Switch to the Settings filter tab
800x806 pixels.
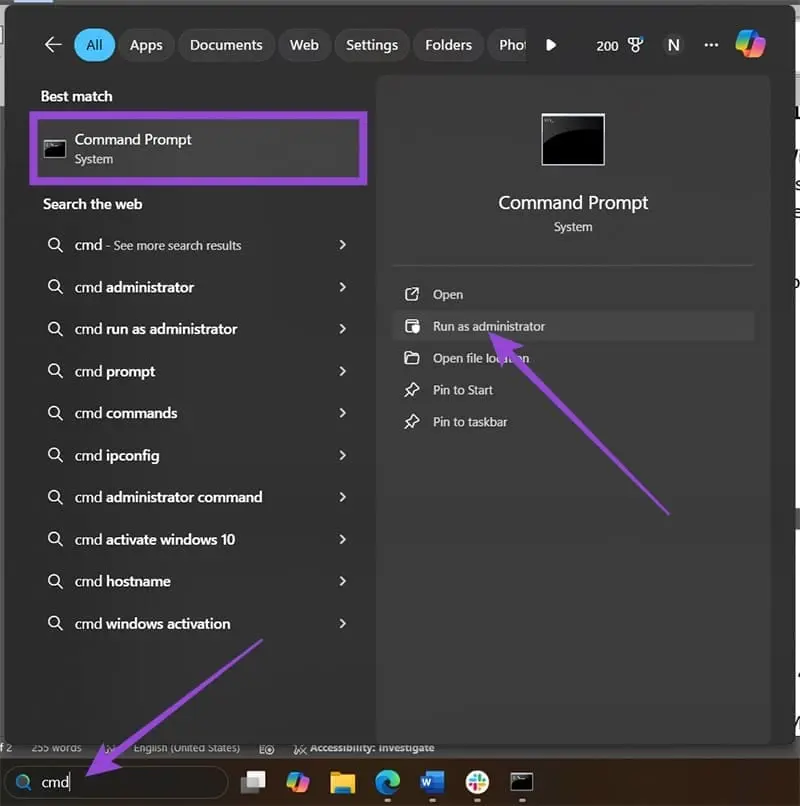[x=372, y=45]
